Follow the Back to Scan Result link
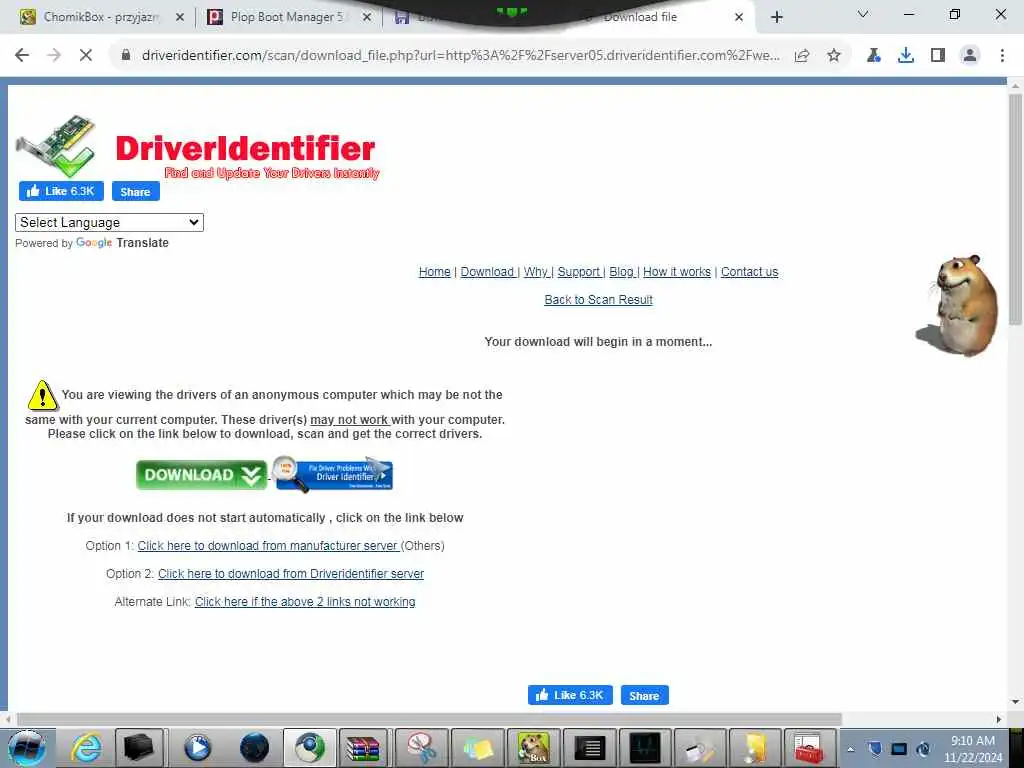Image resolution: width=1024 pixels, height=768 pixels. pyautogui.click(x=598, y=300)
